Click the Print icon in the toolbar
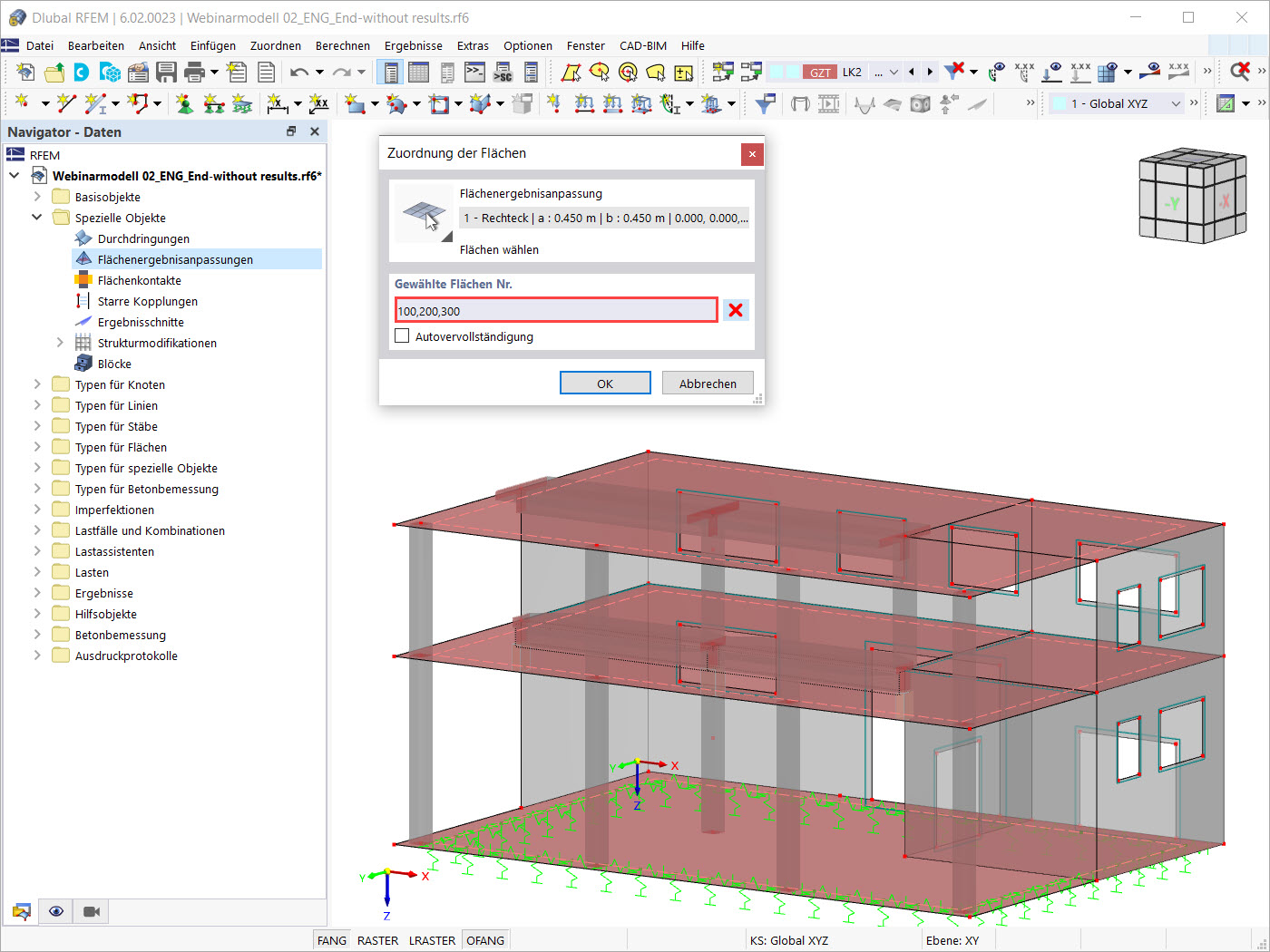The image size is (1270, 952). (x=194, y=73)
